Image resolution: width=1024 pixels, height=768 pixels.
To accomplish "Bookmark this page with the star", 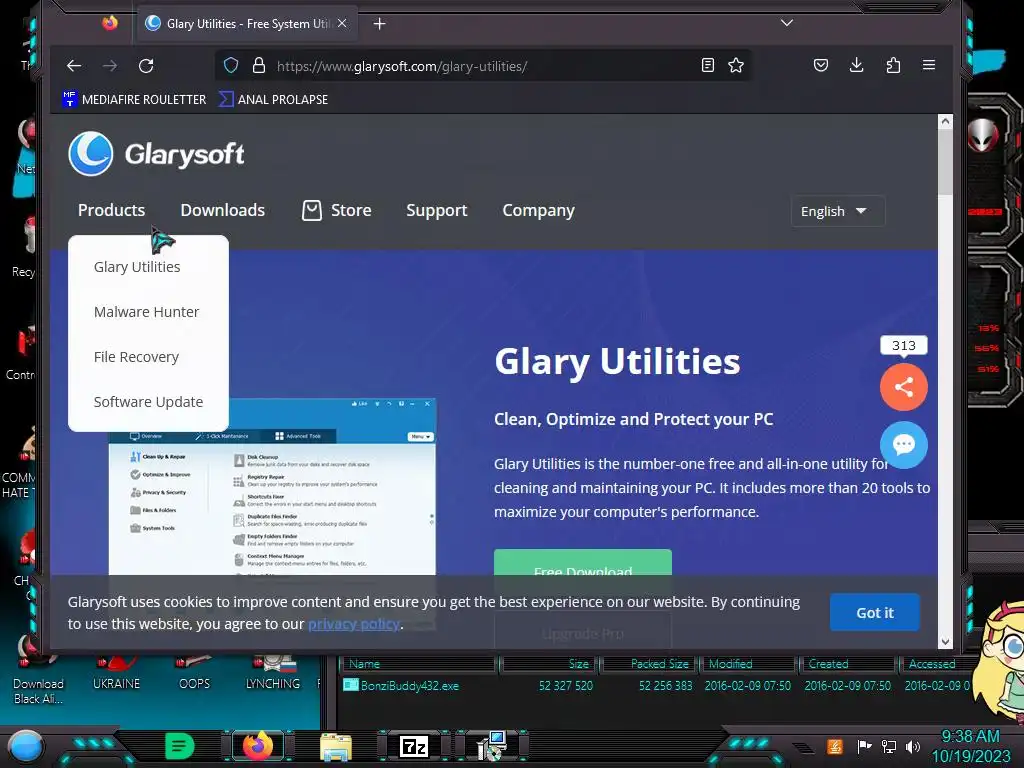I will coord(736,65).
